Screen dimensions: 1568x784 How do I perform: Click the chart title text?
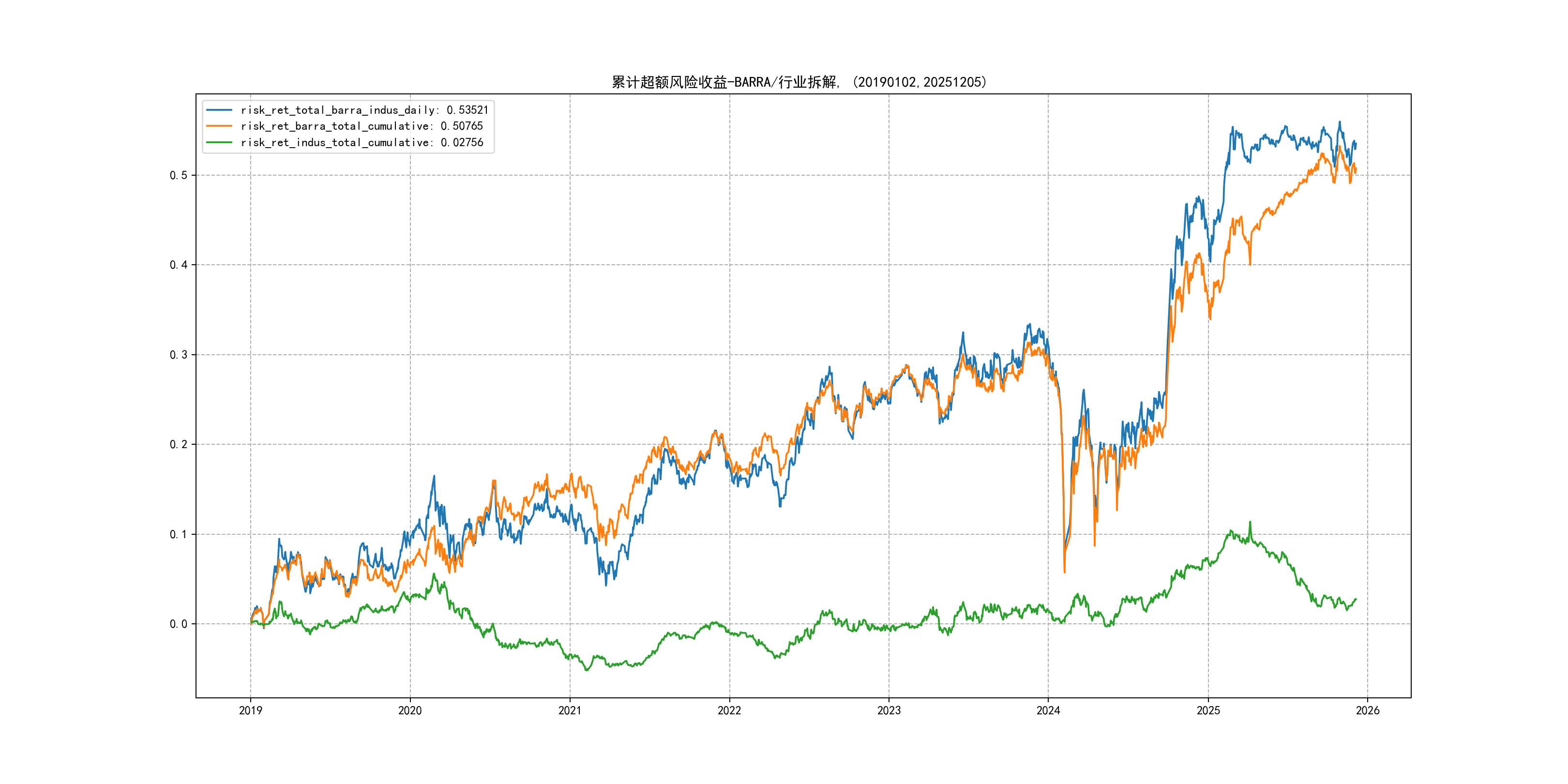click(x=799, y=82)
